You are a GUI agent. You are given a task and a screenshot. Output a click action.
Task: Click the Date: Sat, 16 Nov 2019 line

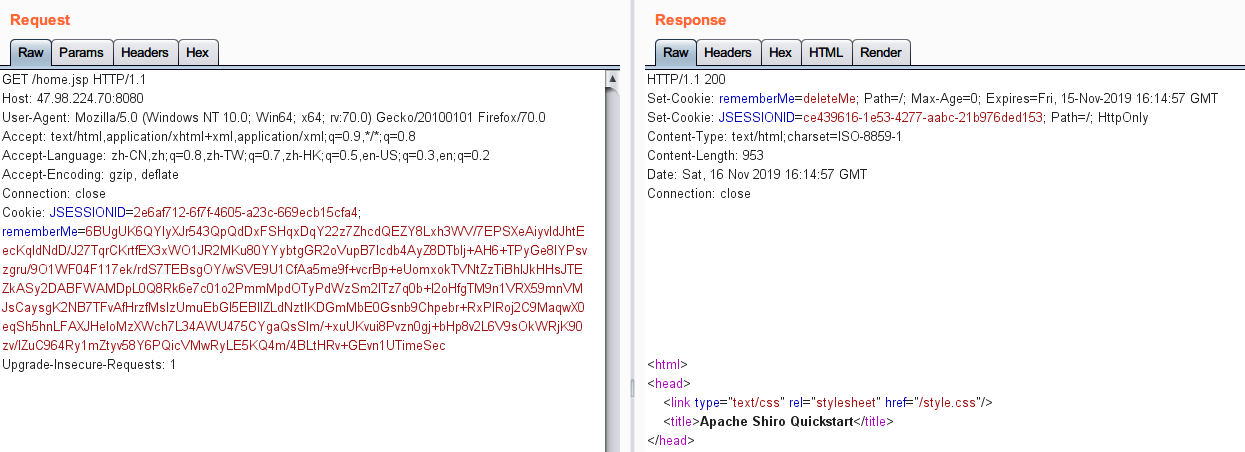pos(755,174)
